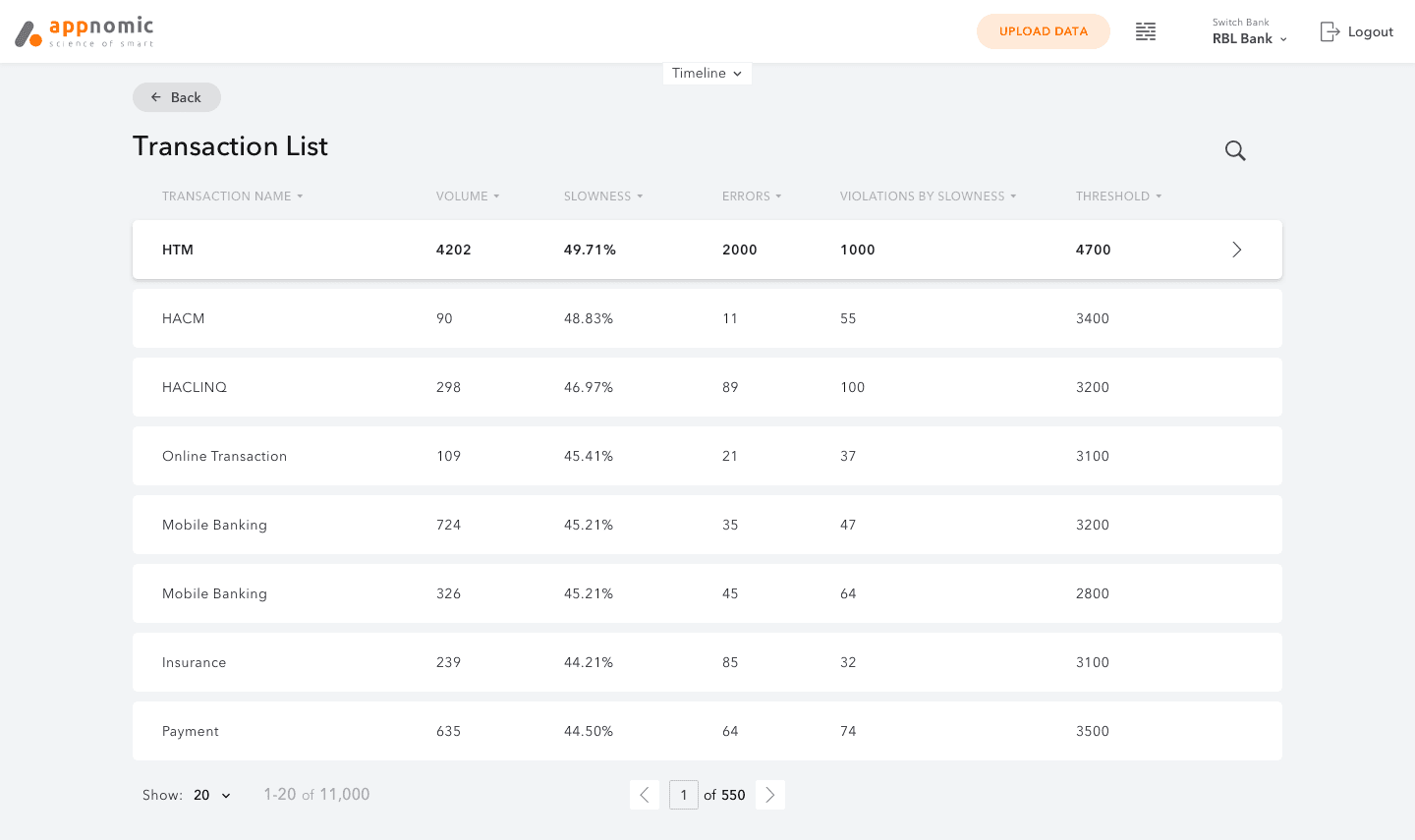The width and height of the screenshot is (1415, 840).
Task: Change the Show 20 rows dropdown
Action: point(212,795)
